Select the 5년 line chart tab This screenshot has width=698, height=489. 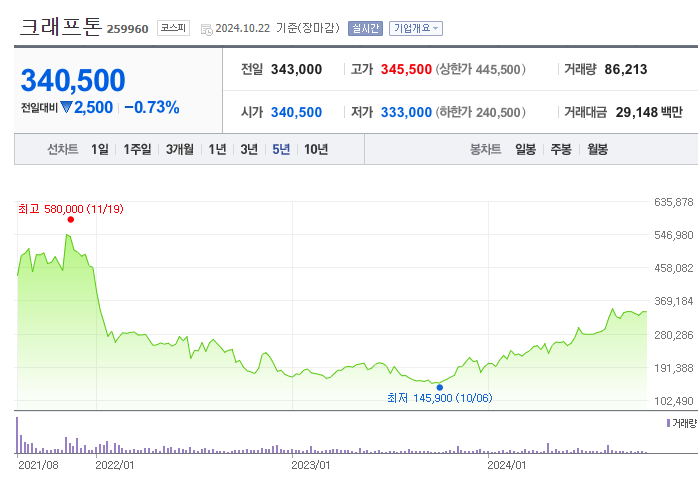tap(281, 149)
